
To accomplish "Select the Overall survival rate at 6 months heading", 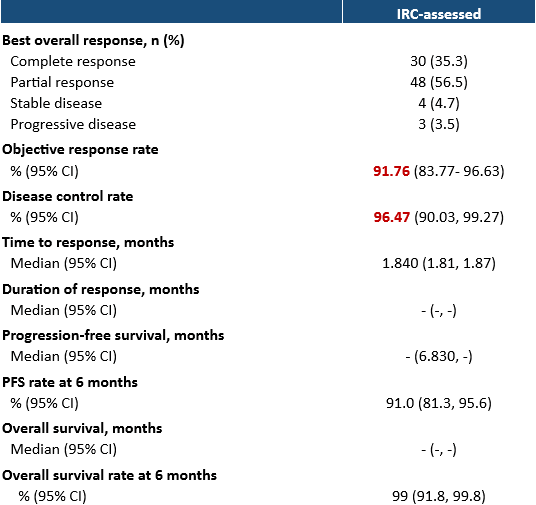I will click(109, 475).
